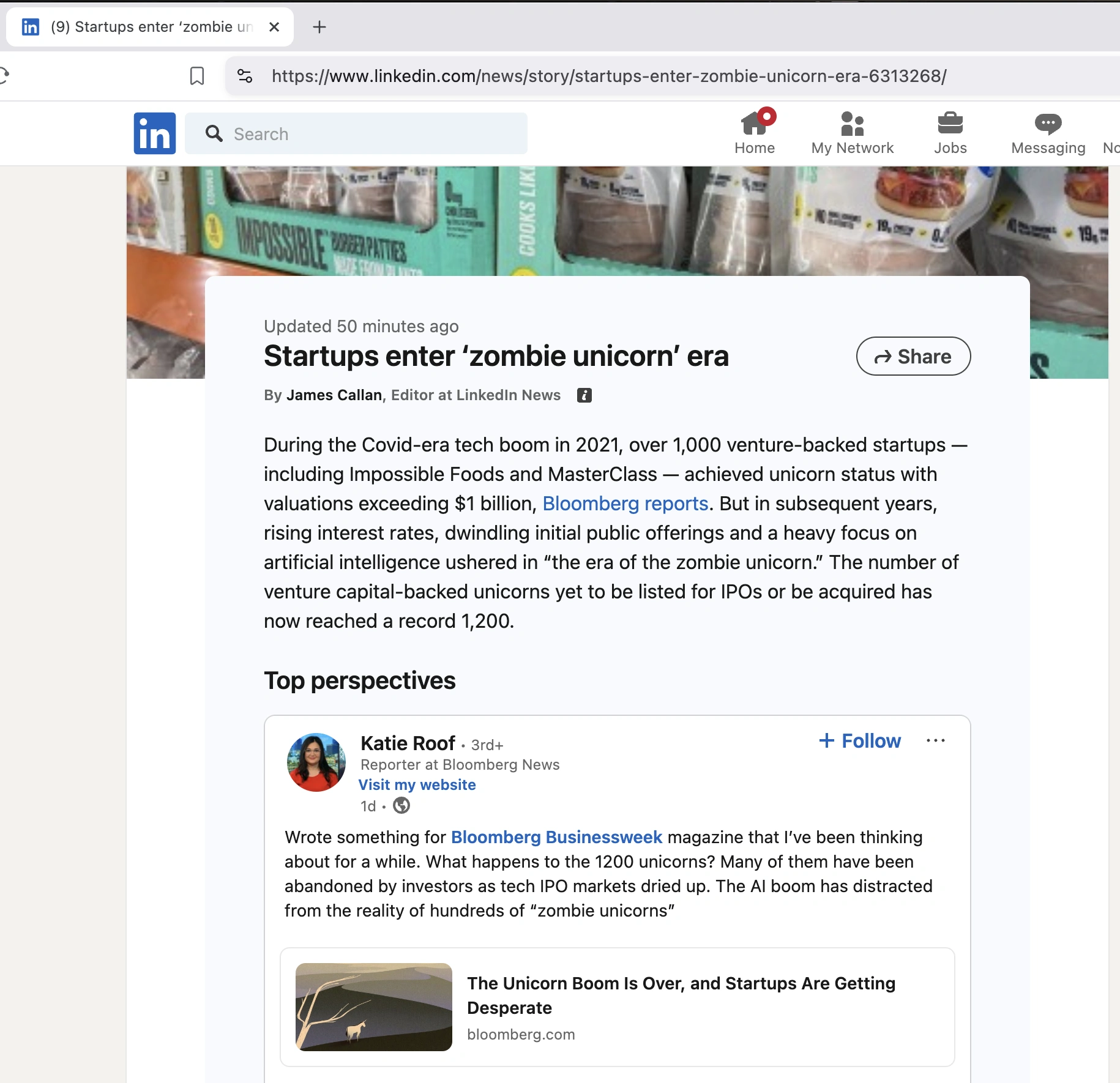This screenshot has height=1083, width=1120.
Task: Open the Unicorn Boom article thumbnail
Action: [374, 1007]
